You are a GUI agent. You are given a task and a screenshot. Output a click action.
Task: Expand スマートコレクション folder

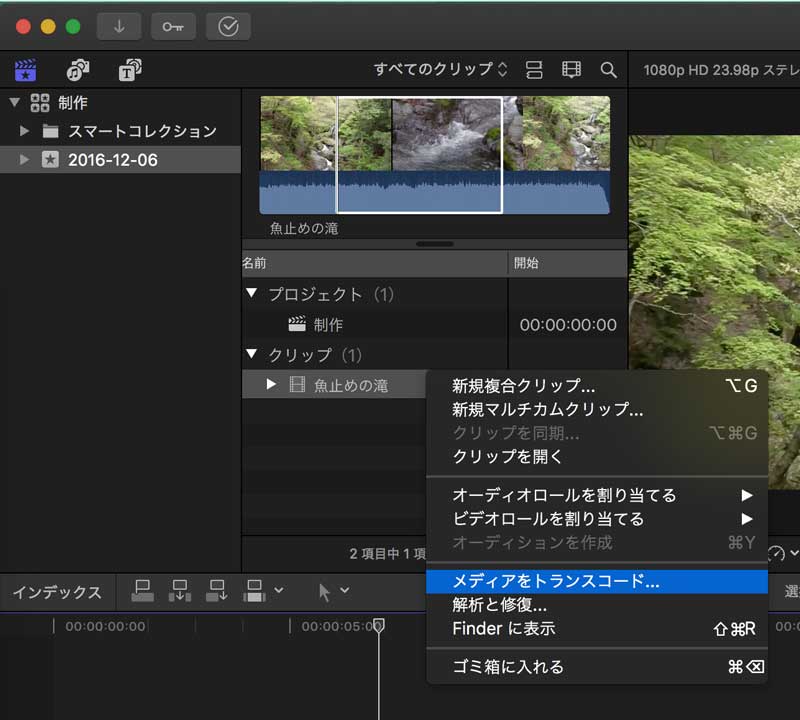click(26, 131)
